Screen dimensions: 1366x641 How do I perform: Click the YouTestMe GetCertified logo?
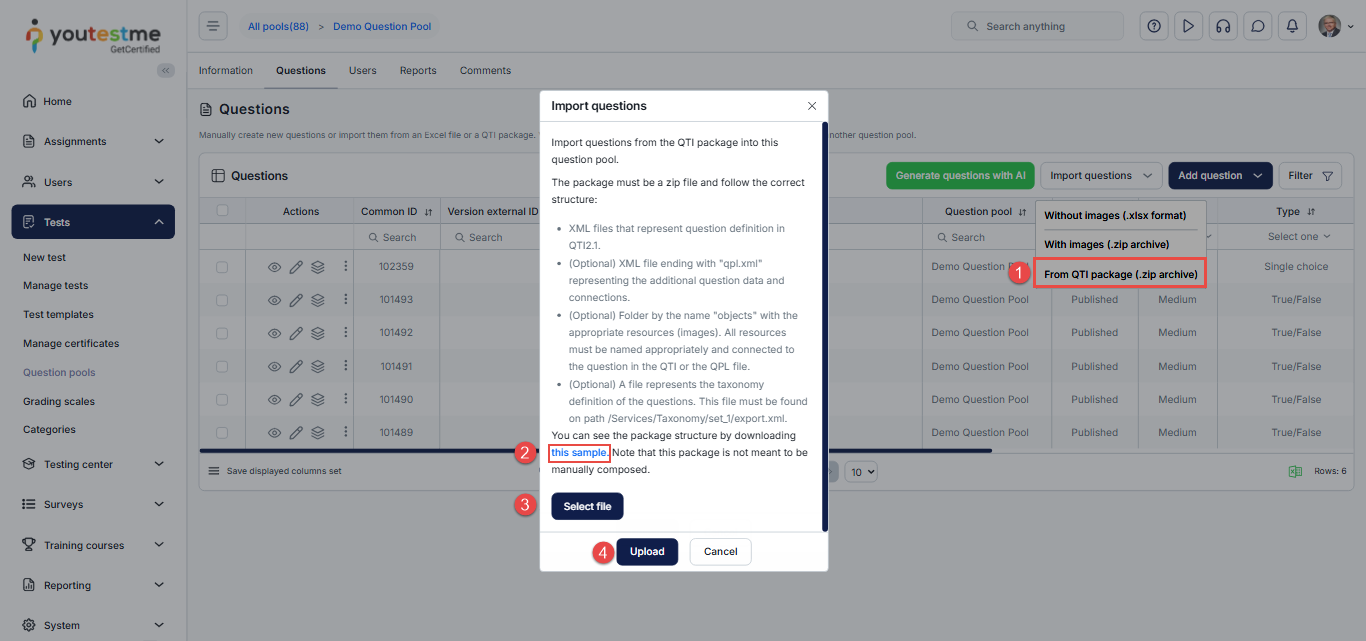(93, 36)
